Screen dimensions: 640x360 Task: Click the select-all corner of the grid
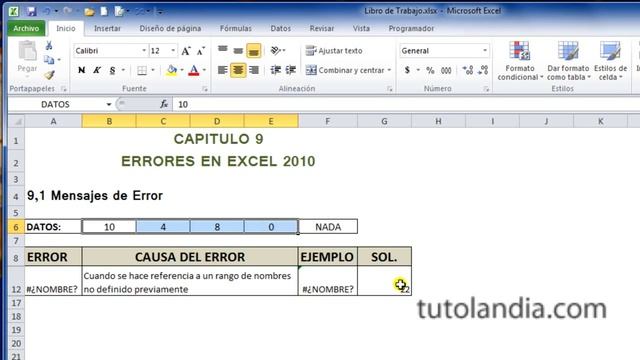(16, 121)
